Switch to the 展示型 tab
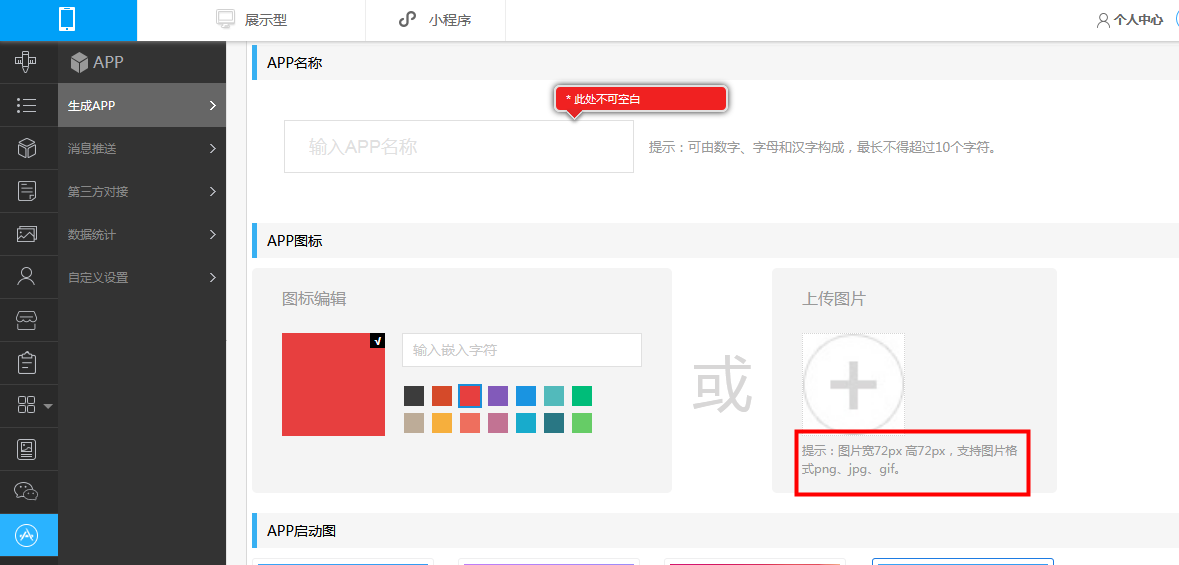 pos(251,20)
